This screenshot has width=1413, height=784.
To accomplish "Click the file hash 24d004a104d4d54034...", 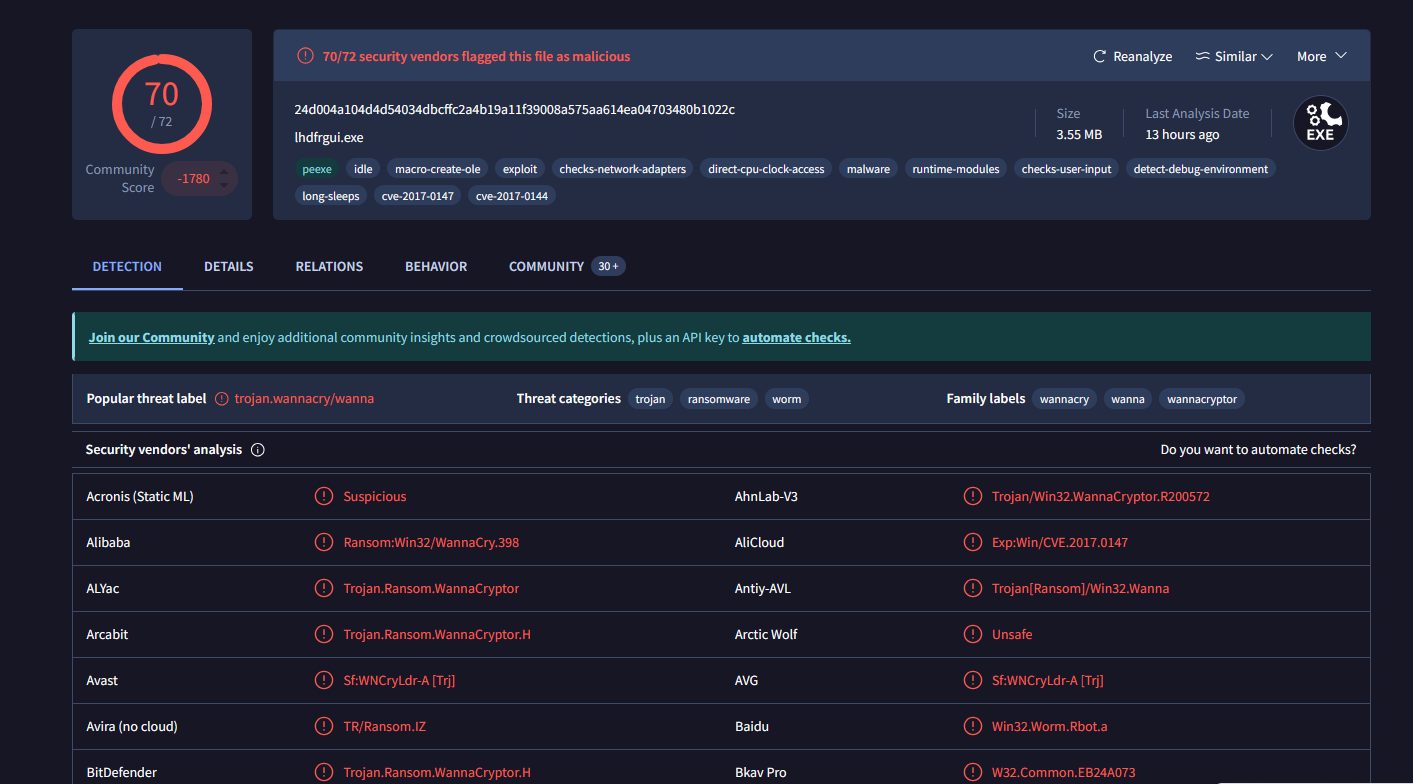I will click(x=515, y=110).
